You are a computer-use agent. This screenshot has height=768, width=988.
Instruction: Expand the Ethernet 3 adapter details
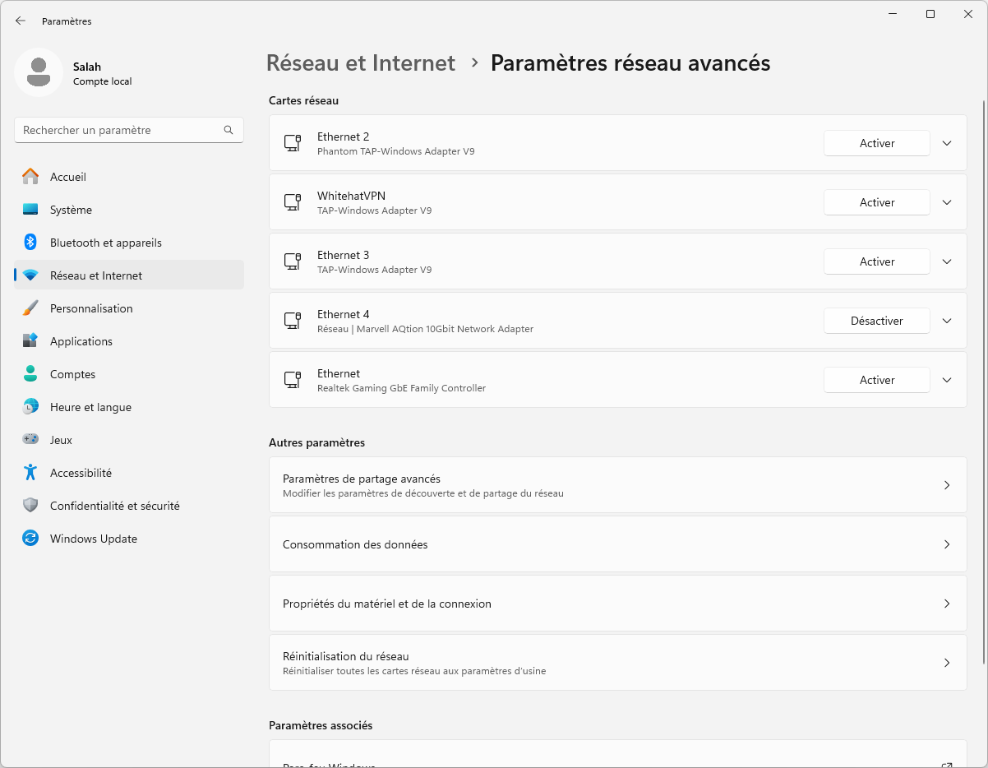tap(946, 261)
